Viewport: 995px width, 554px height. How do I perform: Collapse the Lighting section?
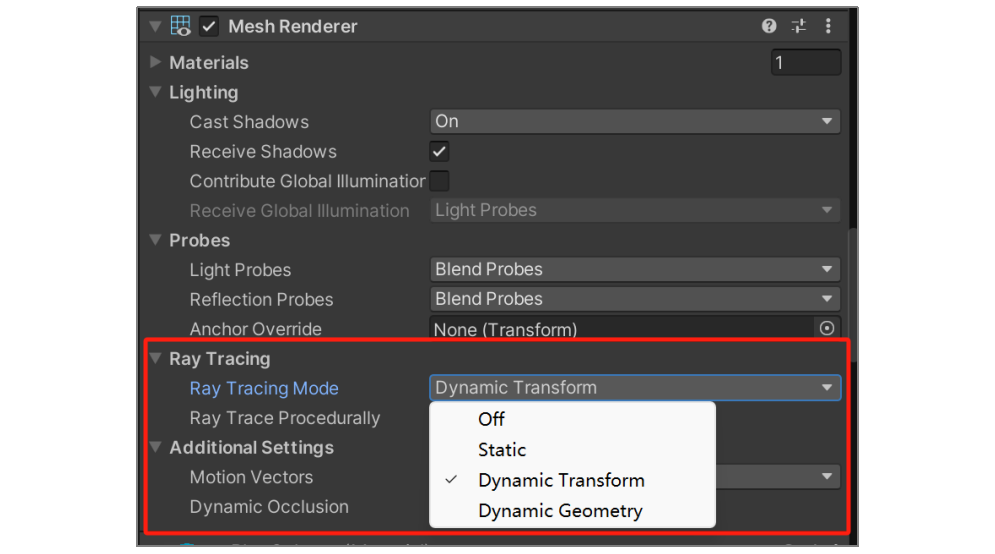point(155,92)
